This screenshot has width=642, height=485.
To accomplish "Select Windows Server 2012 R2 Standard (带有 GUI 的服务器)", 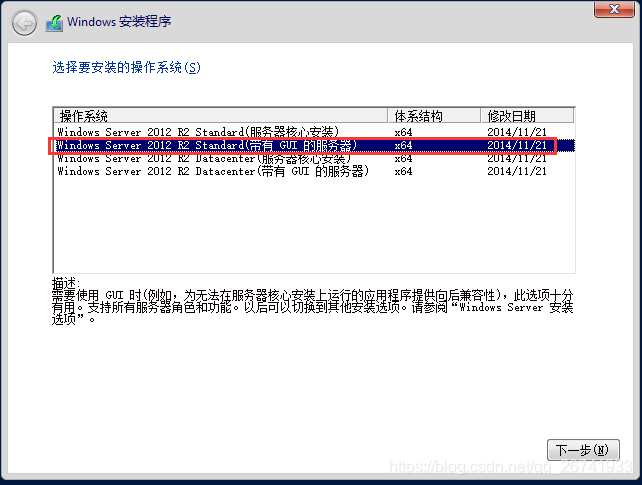I will (x=314, y=145).
